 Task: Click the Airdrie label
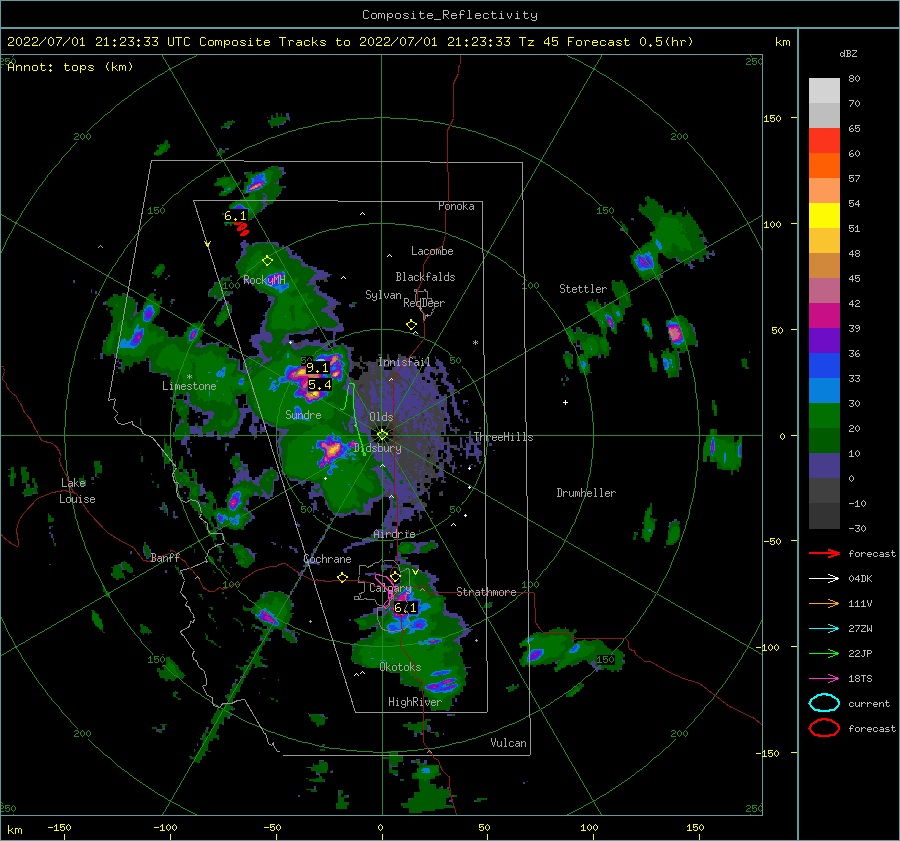pyautogui.click(x=394, y=534)
